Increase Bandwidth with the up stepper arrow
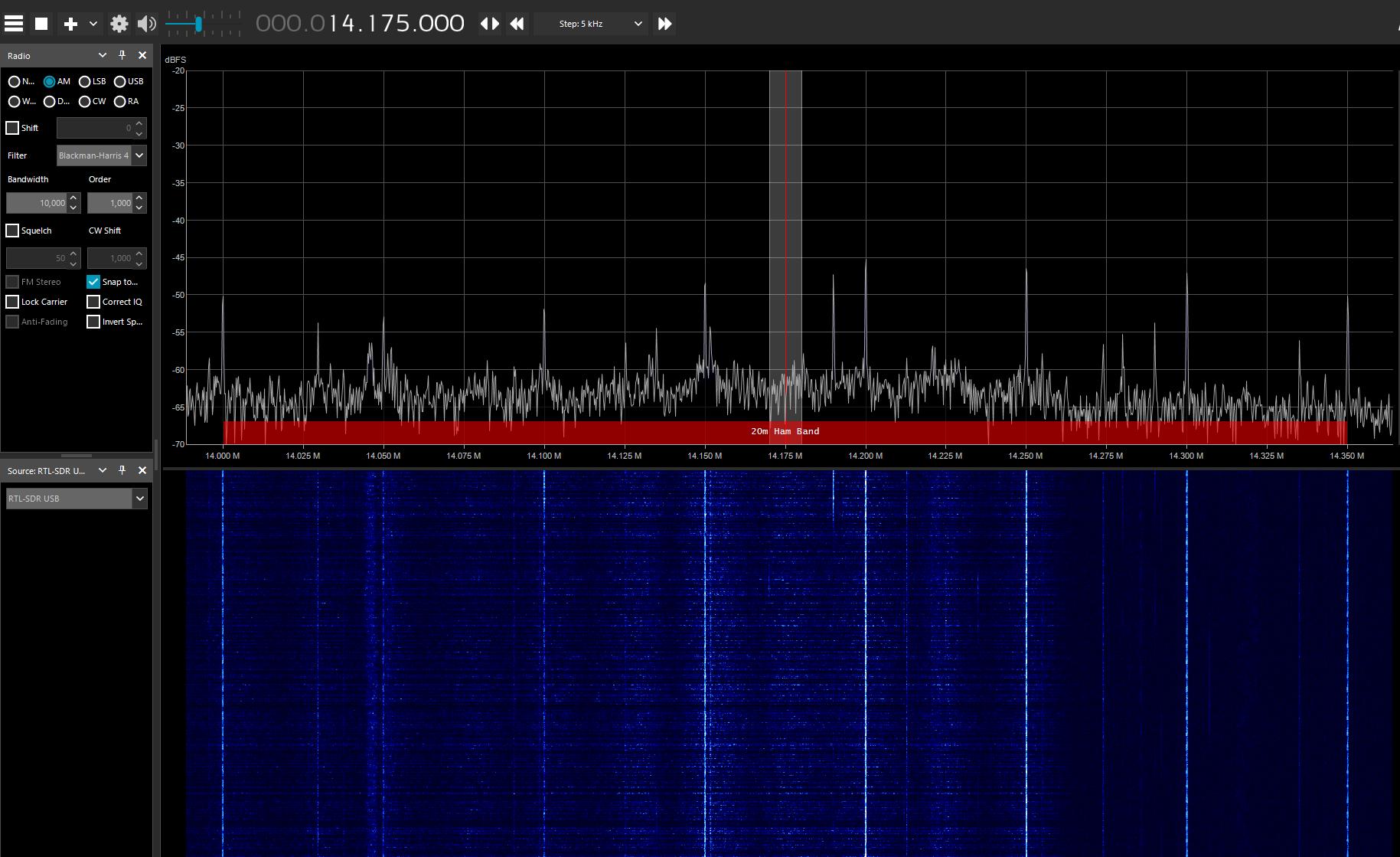 pyautogui.click(x=73, y=198)
